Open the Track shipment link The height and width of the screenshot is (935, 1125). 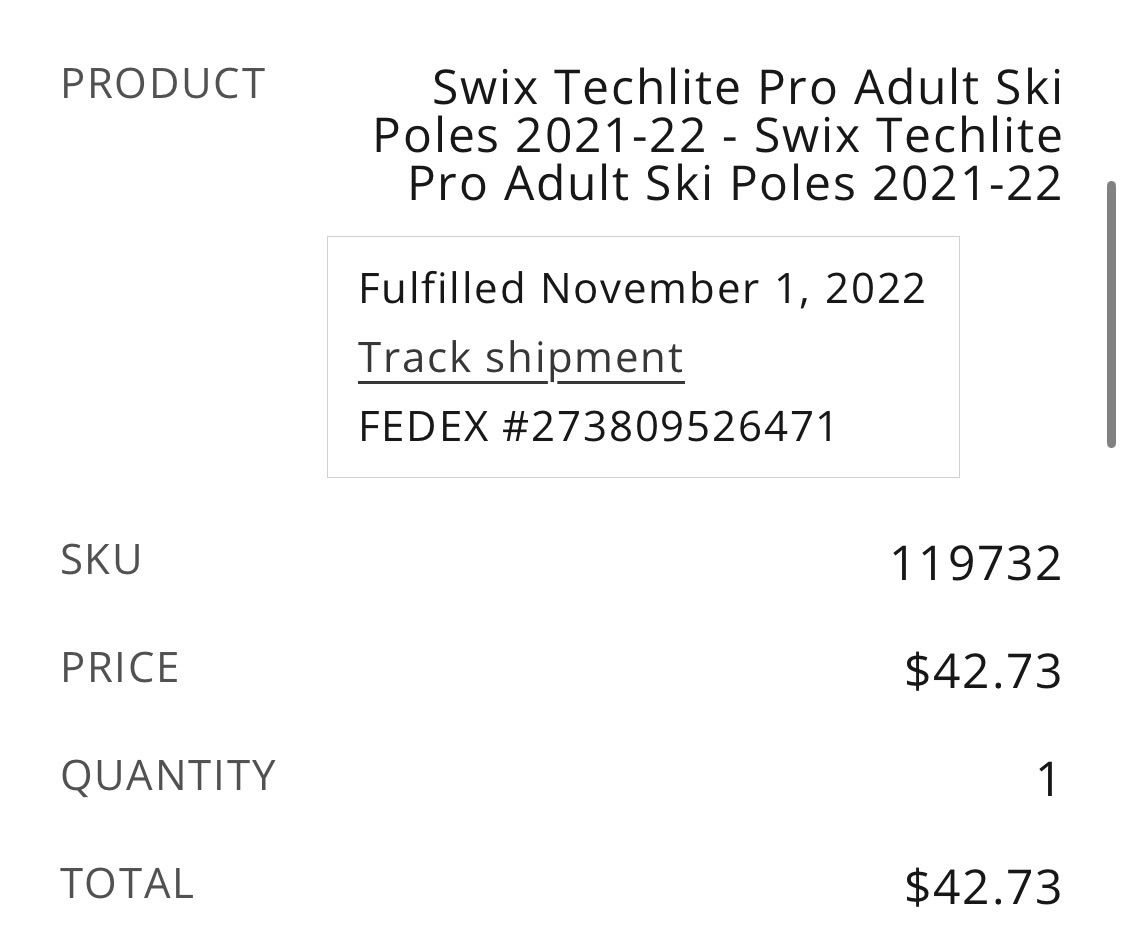click(x=520, y=358)
